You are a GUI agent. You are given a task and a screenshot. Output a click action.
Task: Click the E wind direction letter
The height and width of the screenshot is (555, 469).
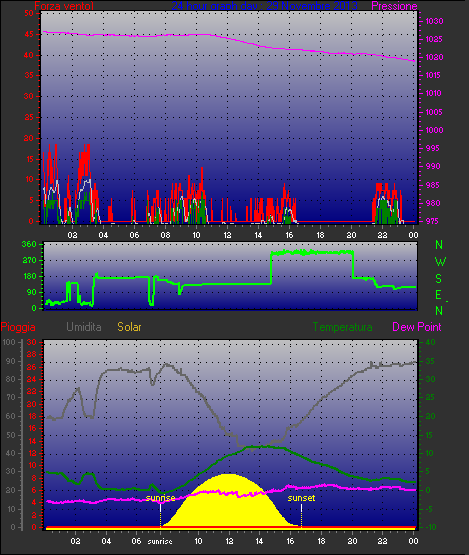(x=439, y=295)
